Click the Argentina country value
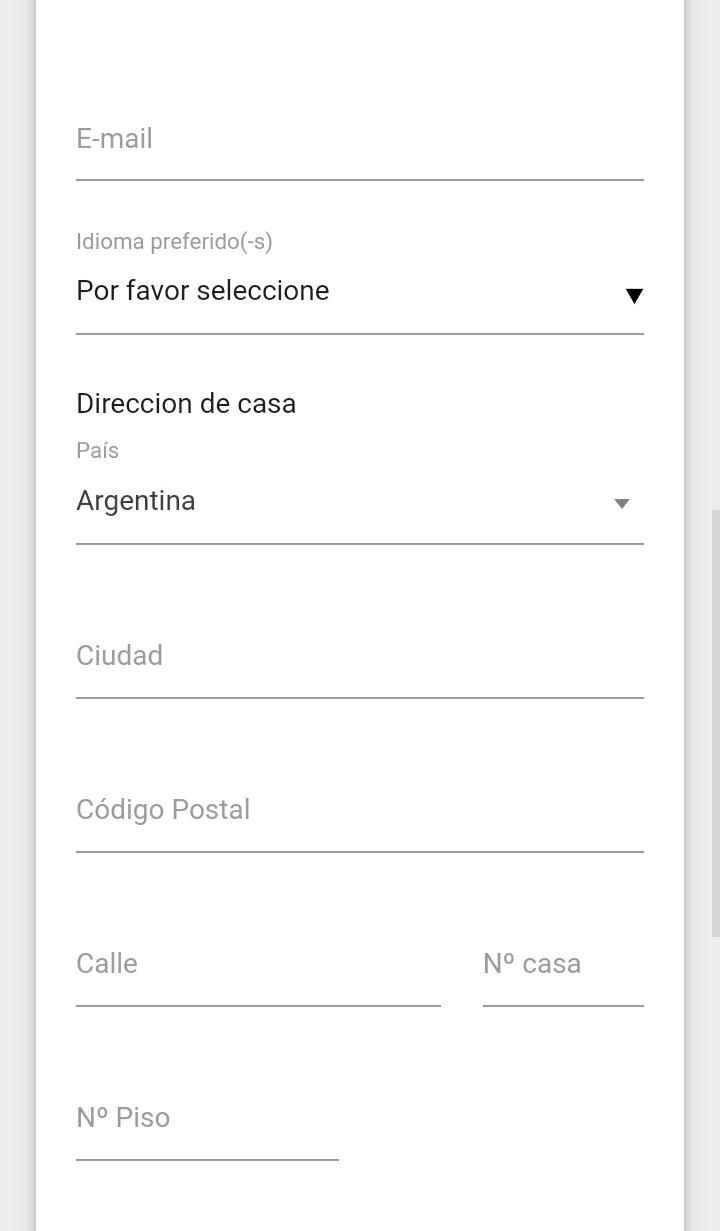This screenshot has height=1231, width=720. coord(136,501)
